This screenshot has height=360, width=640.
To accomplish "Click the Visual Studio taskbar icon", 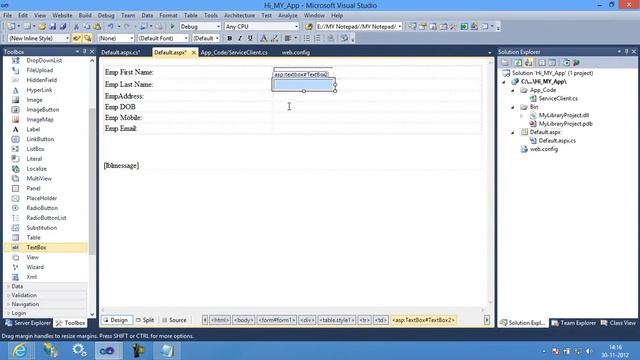I will (x=108, y=351).
